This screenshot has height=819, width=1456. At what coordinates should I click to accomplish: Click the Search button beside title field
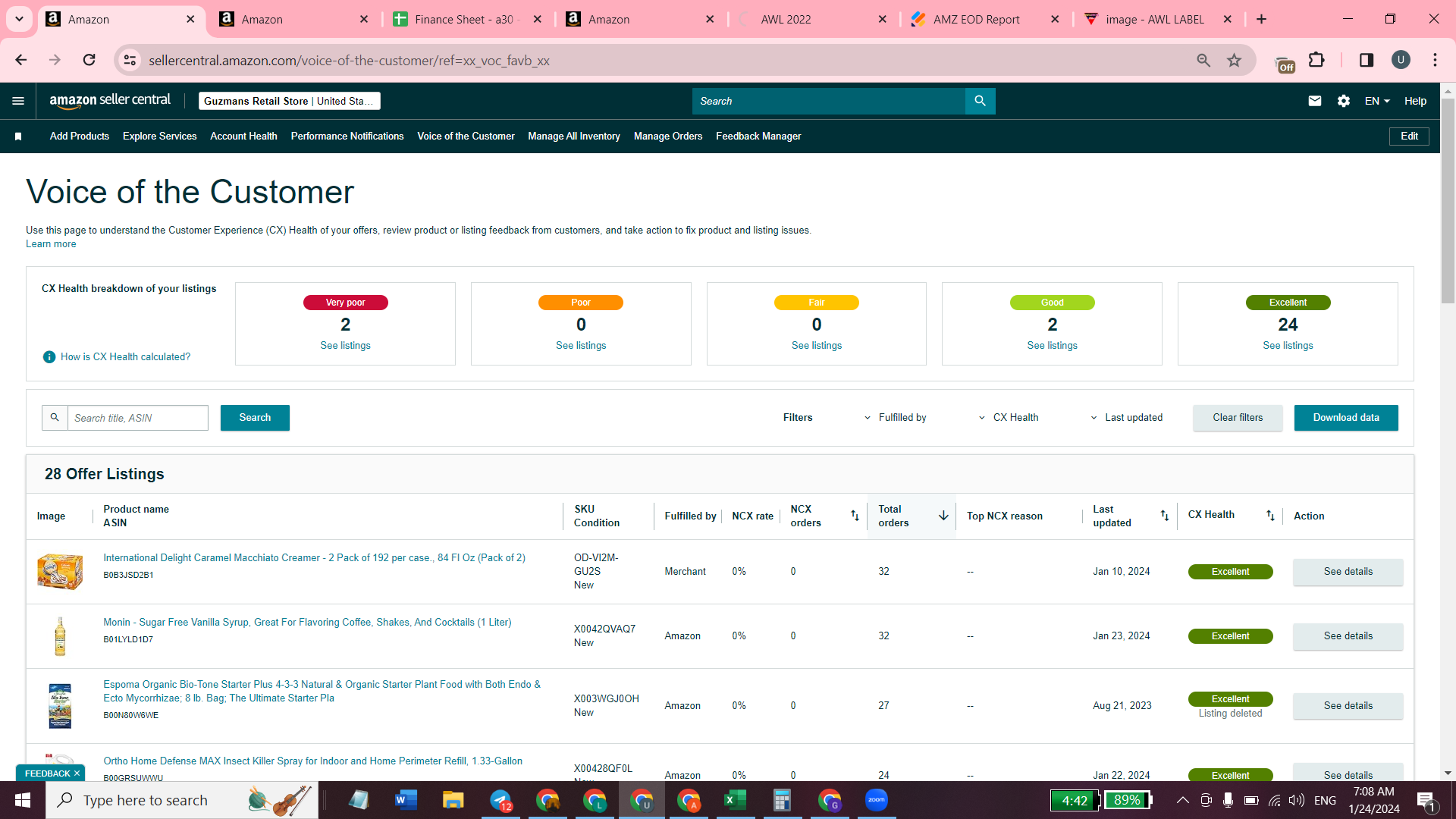(255, 418)
